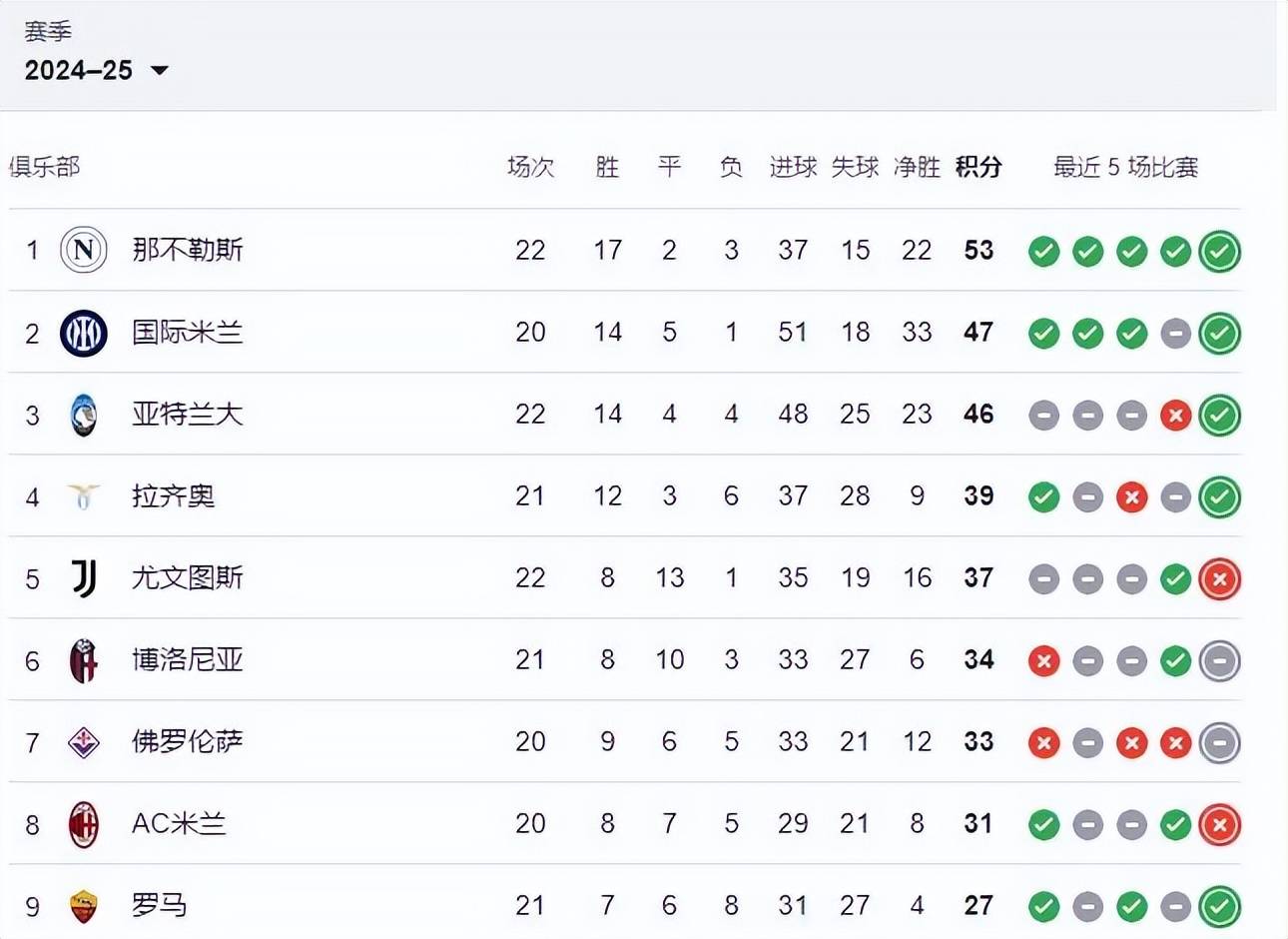
Task: Click the Napoli club crest icon
Action: click(x=84, y=250)
